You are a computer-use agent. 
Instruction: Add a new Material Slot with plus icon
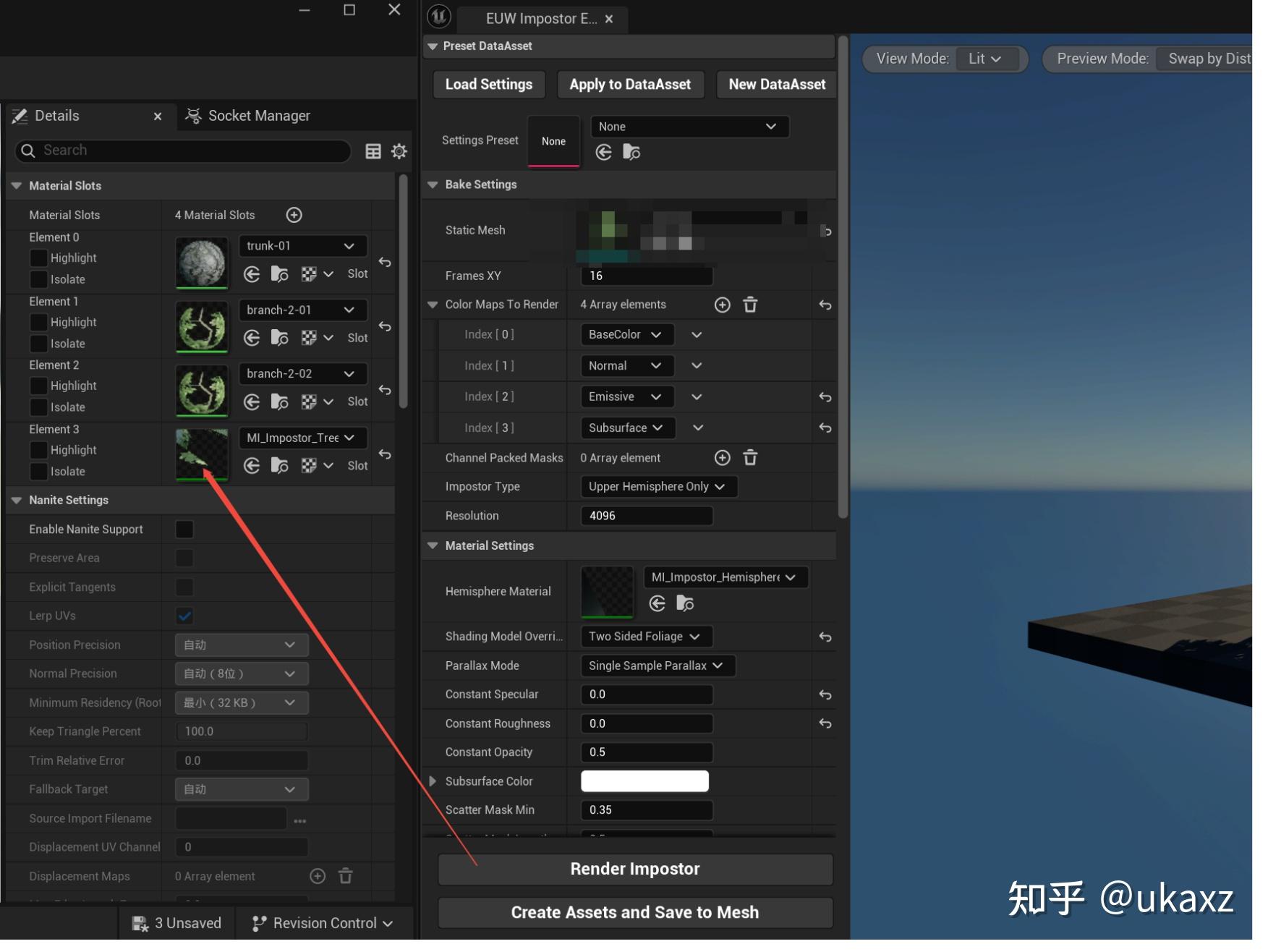pos(294,214)
